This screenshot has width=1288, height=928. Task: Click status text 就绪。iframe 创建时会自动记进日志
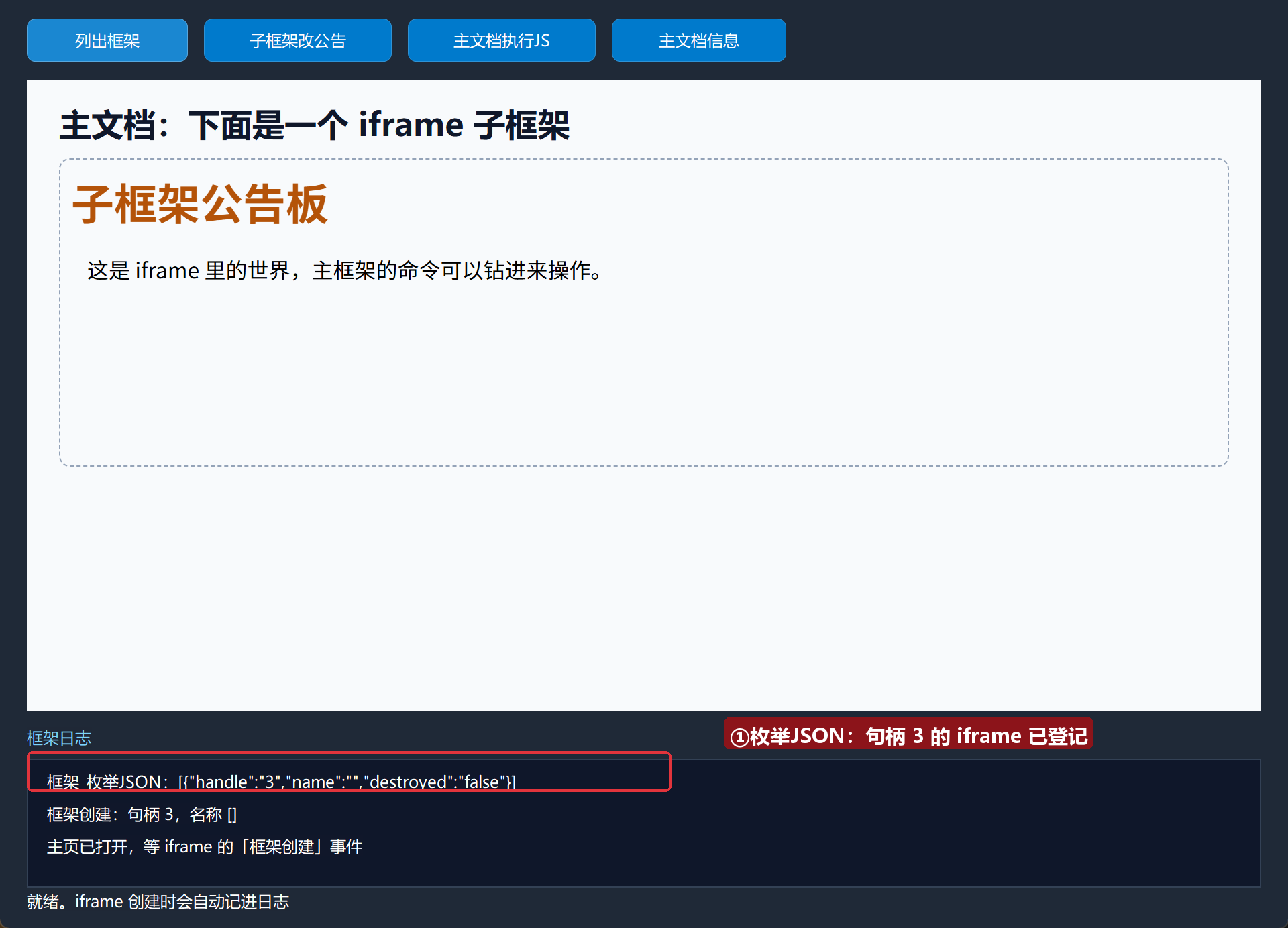(158, 901)
